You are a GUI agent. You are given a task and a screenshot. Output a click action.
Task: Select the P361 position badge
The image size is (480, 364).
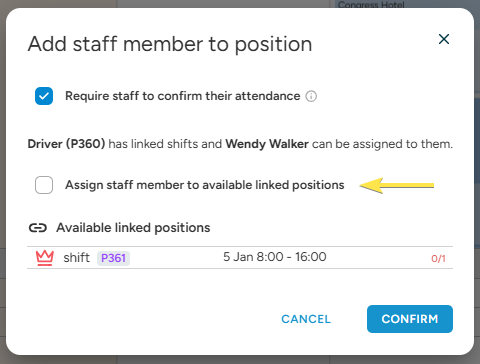tap(113, 258)
